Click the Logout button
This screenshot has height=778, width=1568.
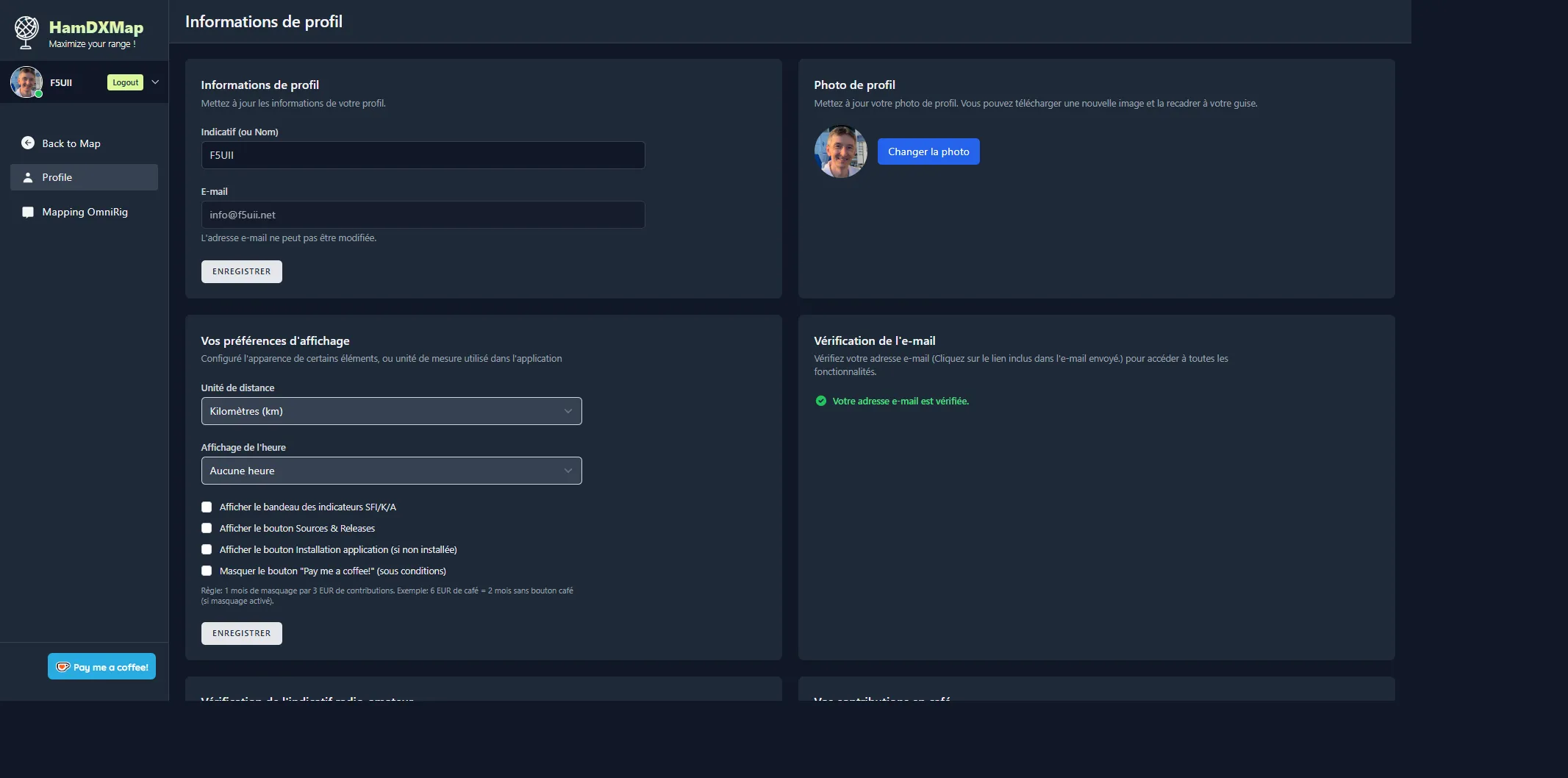125,82
